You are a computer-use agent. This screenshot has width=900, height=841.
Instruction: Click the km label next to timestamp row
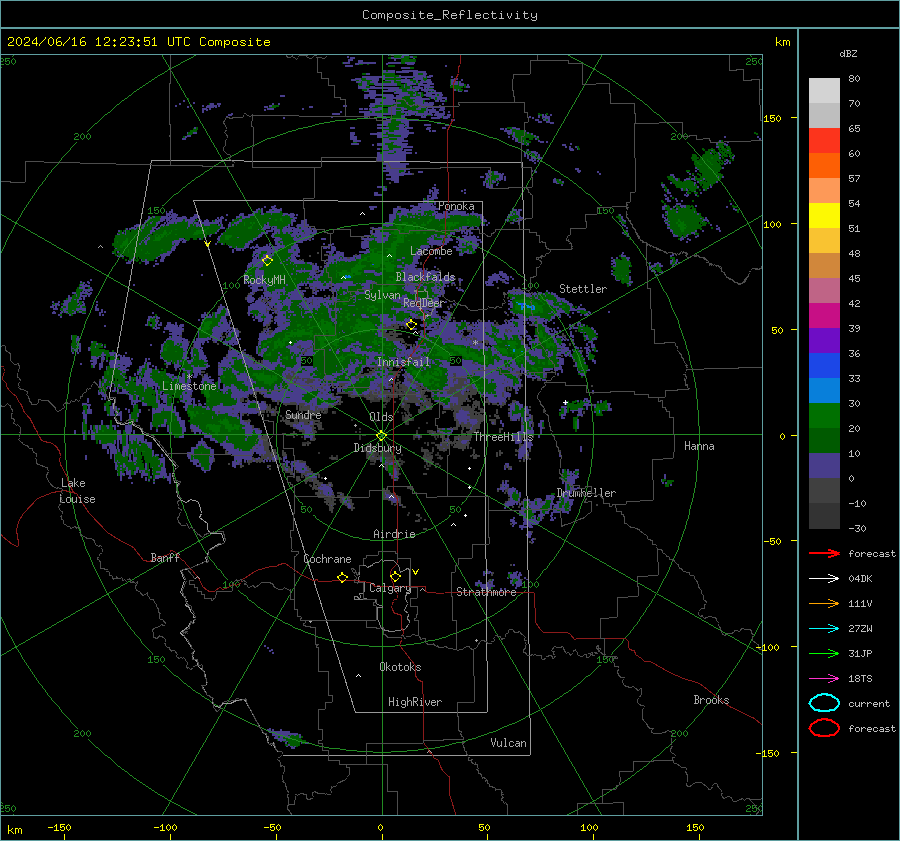782,41
